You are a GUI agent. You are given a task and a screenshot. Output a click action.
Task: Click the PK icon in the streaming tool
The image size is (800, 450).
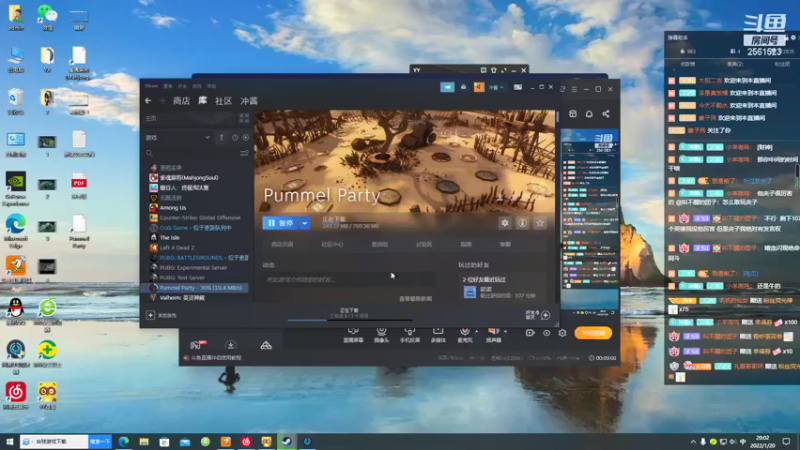[x=197, y=345]
